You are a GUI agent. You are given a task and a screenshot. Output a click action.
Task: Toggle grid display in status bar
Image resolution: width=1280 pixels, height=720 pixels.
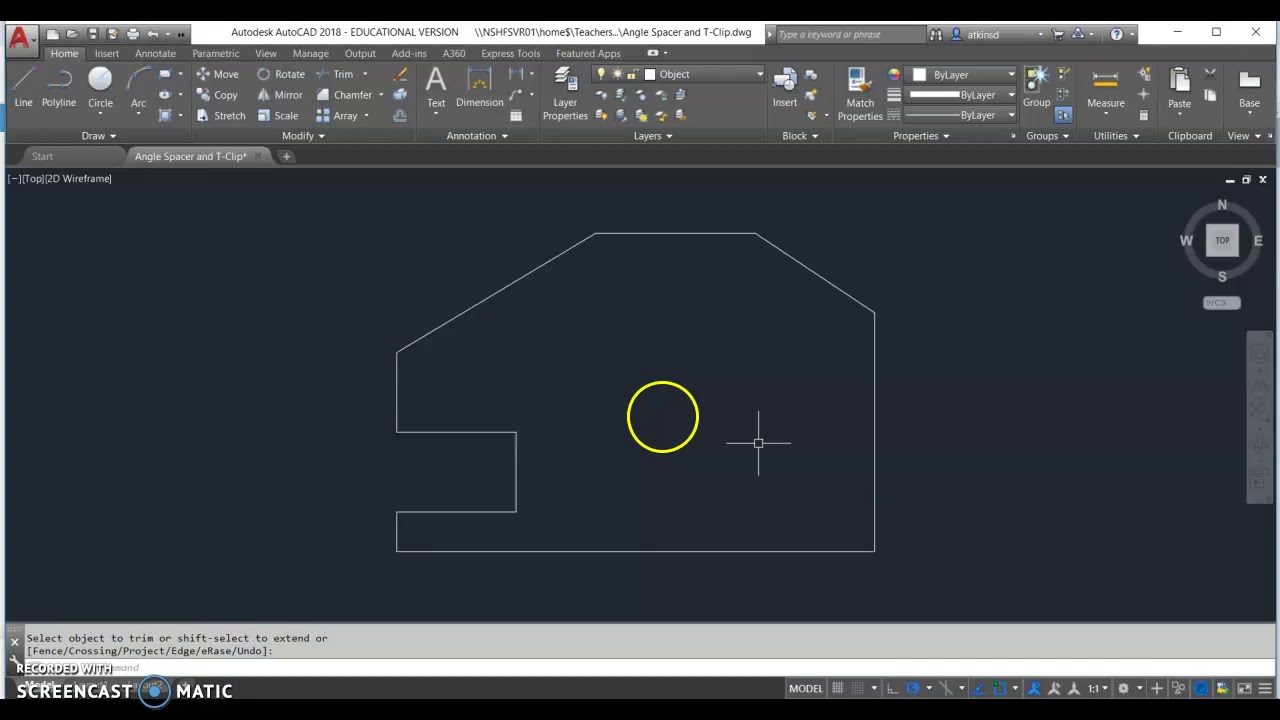tap(838, 688)
